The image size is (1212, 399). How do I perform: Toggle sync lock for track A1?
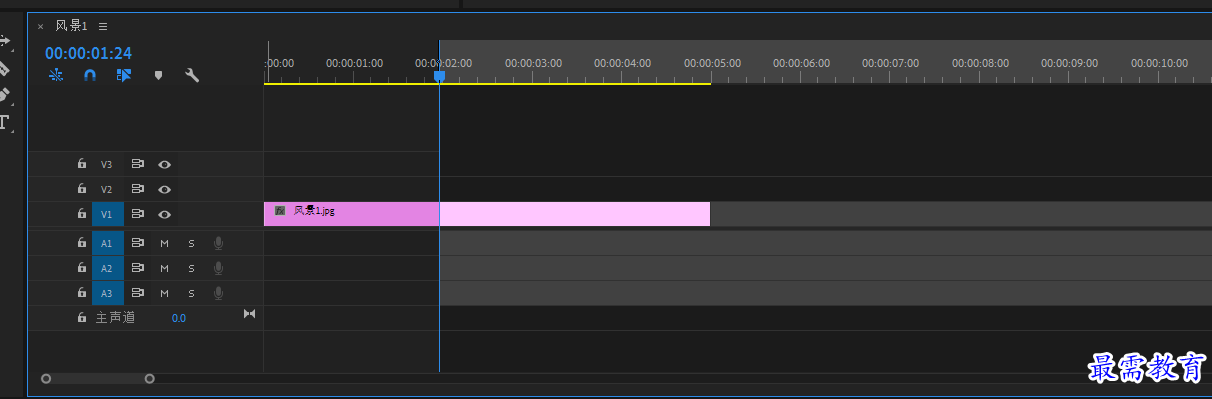(x=138, y=243)
